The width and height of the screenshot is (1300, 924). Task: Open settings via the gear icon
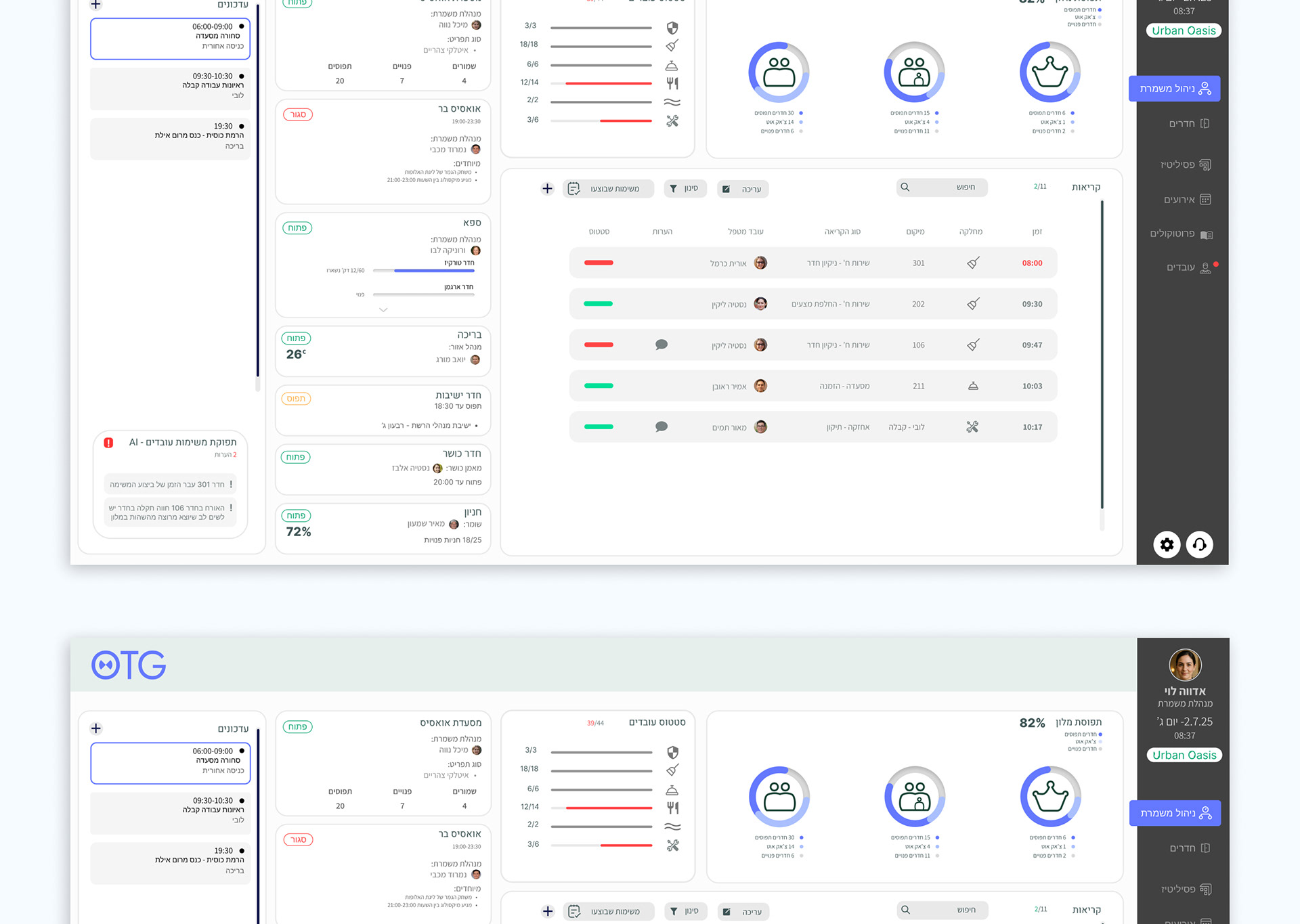1167,544
